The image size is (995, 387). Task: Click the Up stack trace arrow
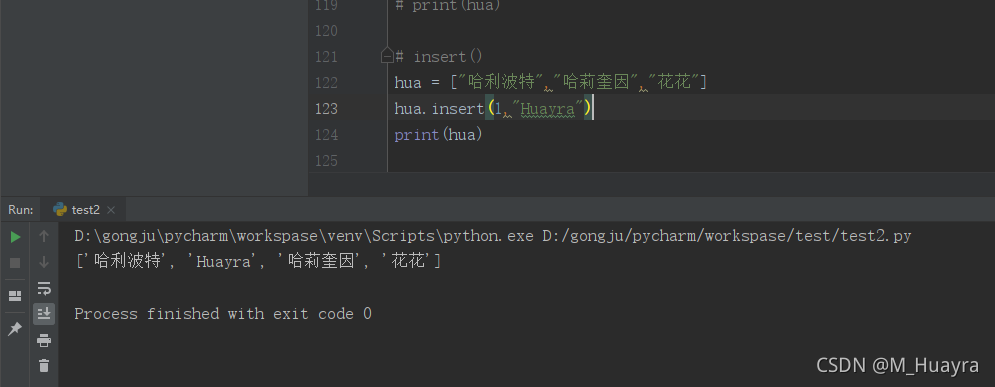pyautogui.click(x=44, y=236)
